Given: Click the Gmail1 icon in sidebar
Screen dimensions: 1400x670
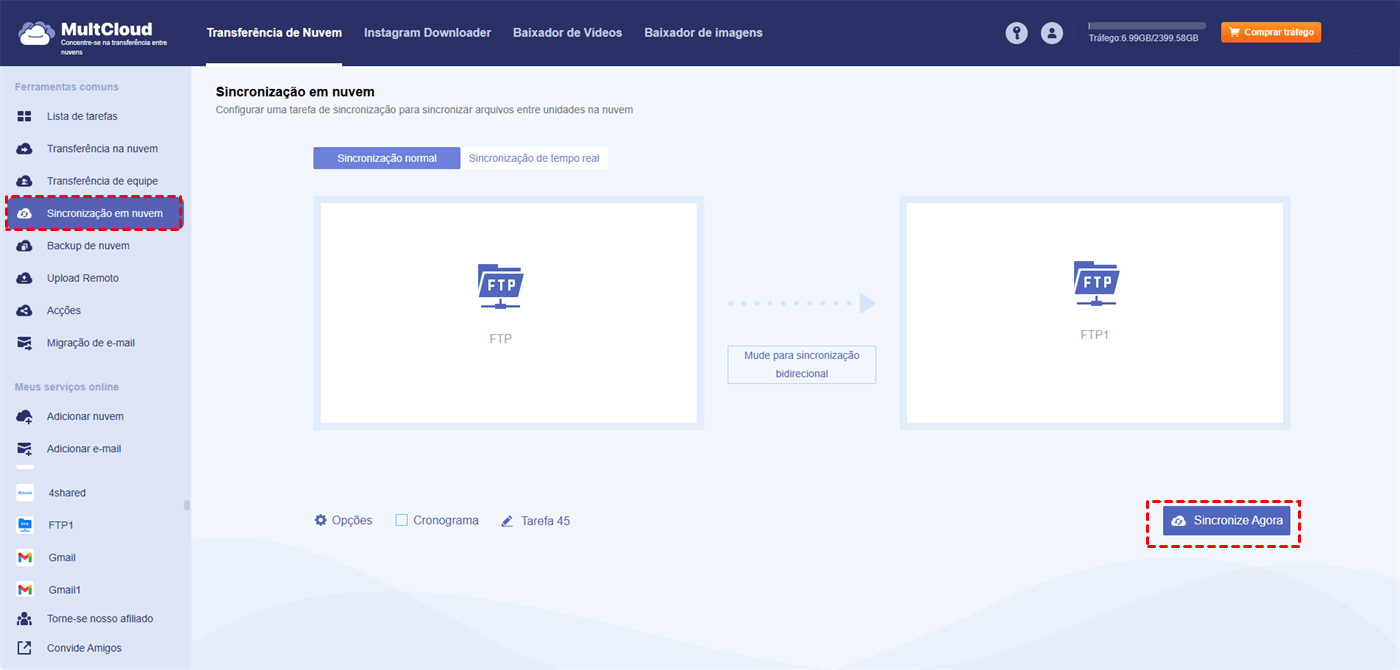Looking at the screenshot, I should click(x=25, y=590).
